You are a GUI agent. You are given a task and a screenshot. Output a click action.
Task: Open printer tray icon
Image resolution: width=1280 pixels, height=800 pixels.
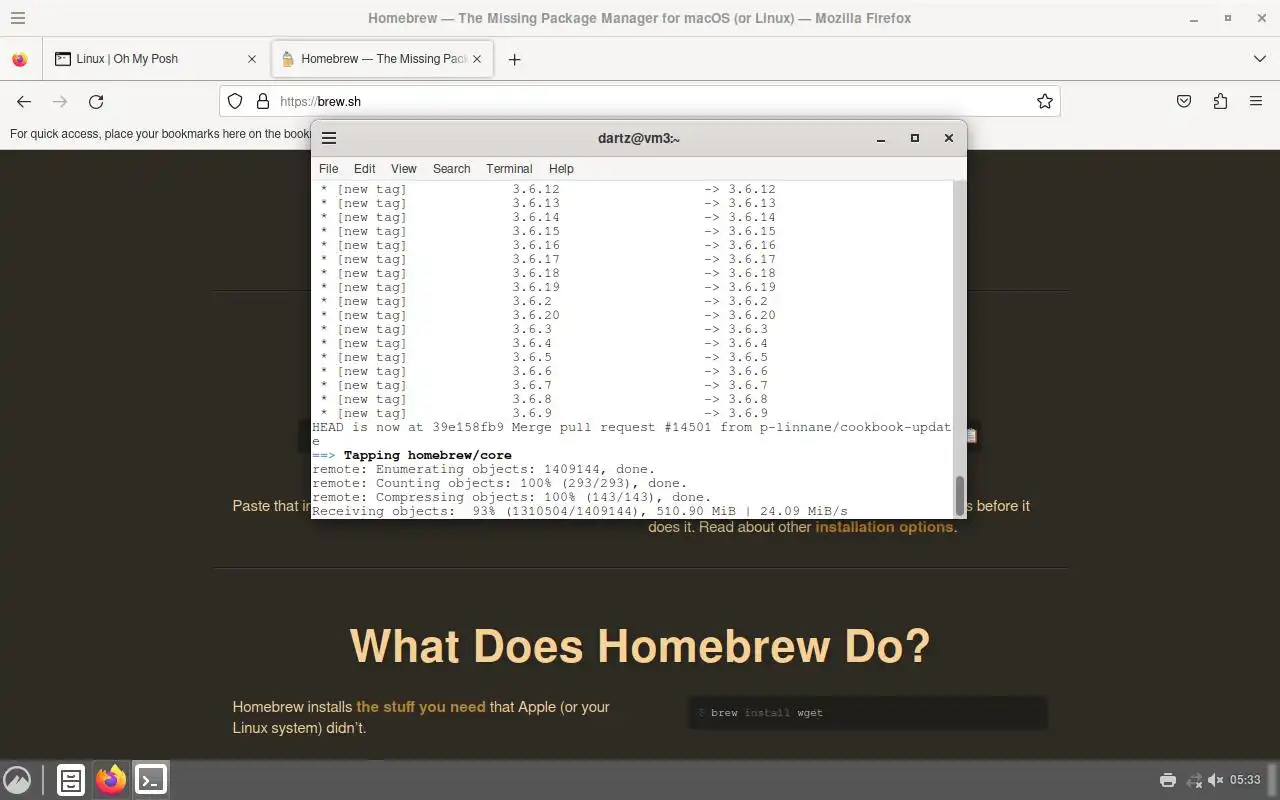coord(1167,780)
